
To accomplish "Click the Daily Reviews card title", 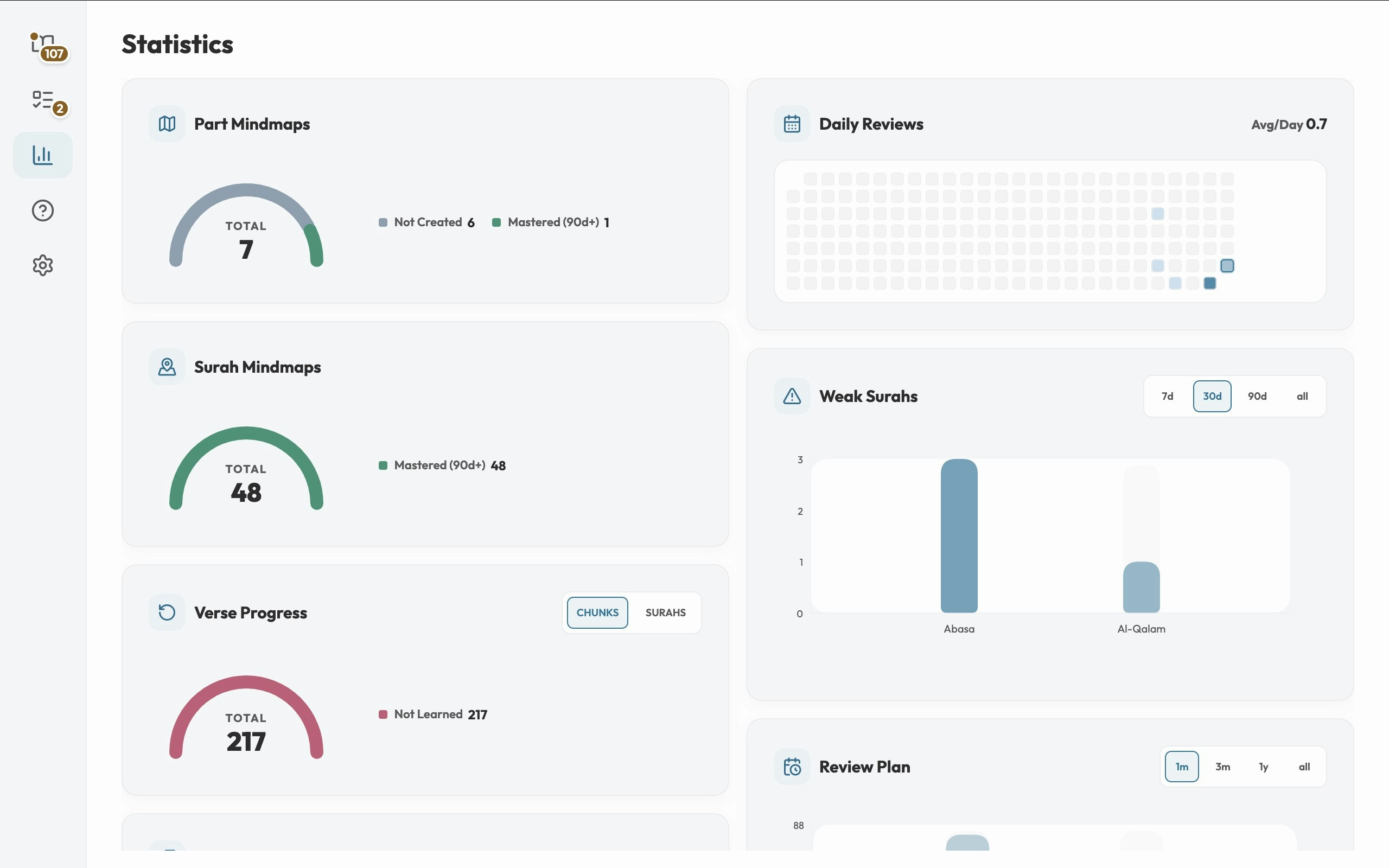I will tap(871, 124).
